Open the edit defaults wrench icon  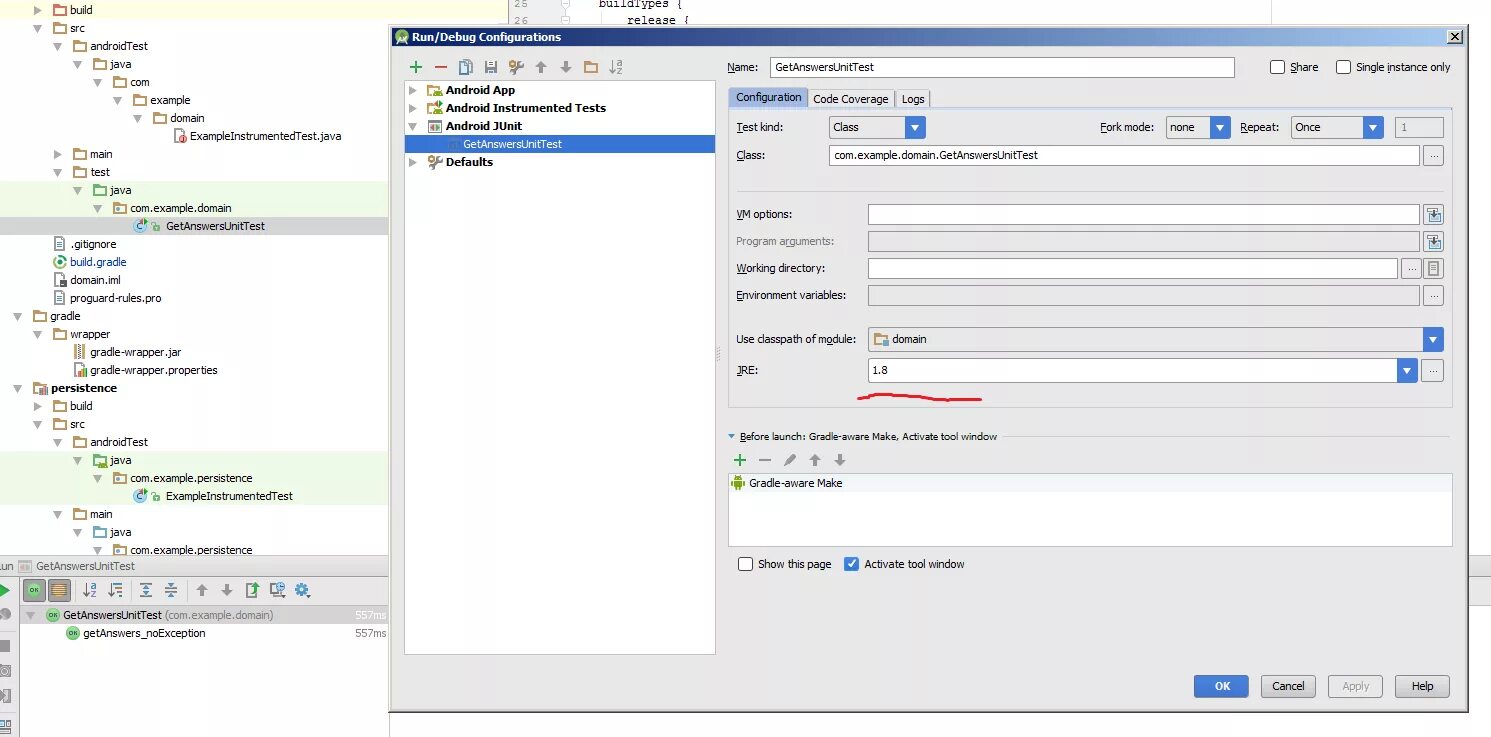(x=516, y=67)
